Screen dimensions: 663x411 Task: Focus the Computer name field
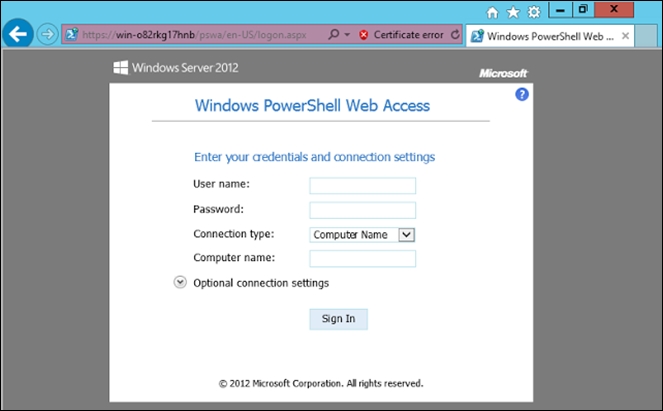pos(362,259)
